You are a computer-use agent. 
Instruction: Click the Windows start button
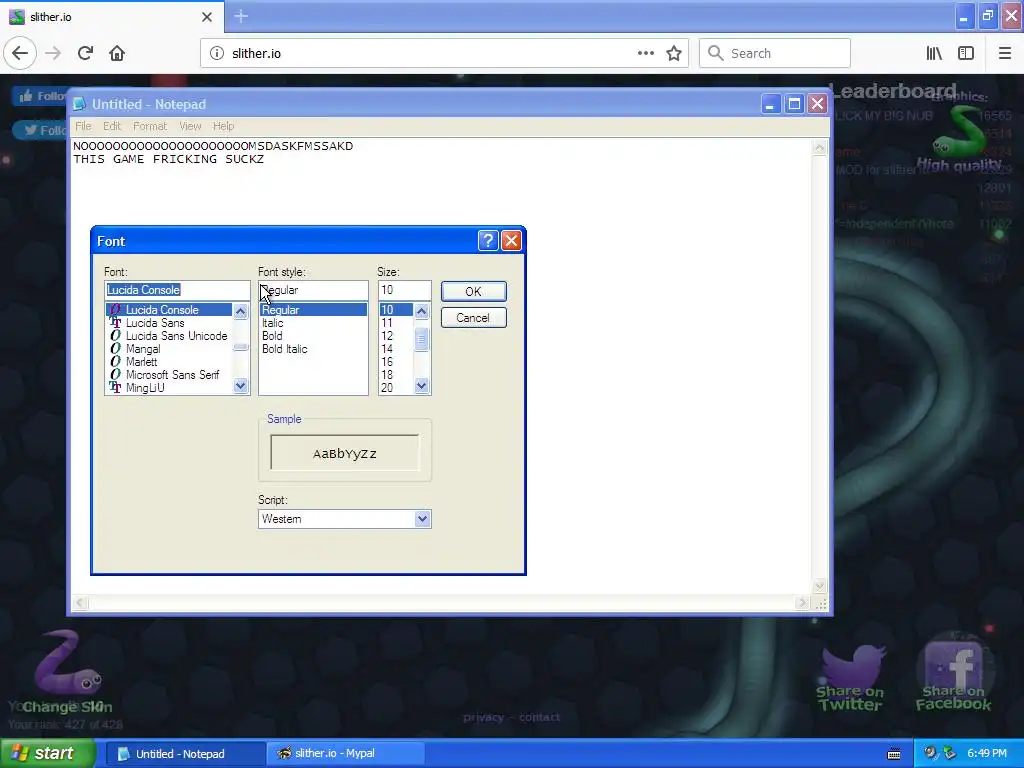click(x=47, y=753)
